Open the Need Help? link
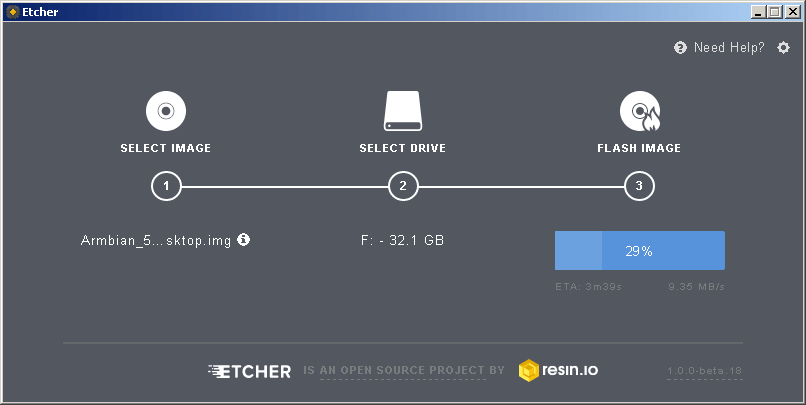 [729, 48]
